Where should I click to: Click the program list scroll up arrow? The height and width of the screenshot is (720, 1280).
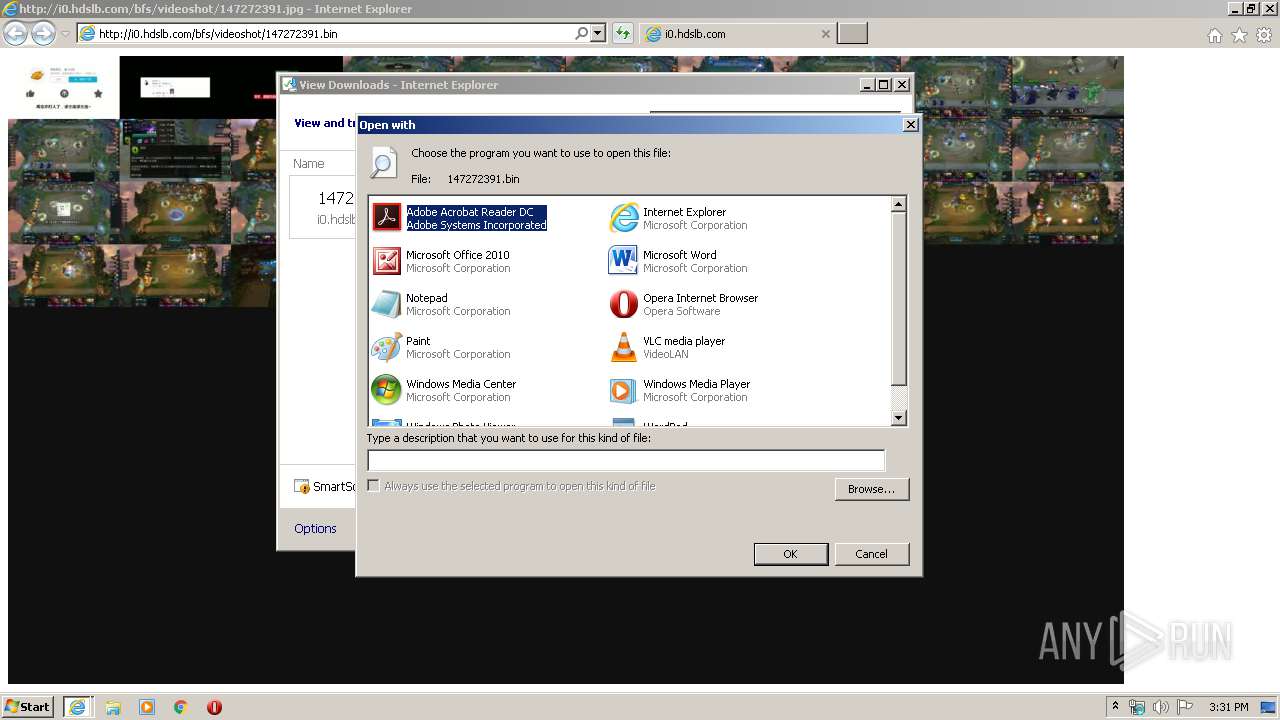click(898, 204)
